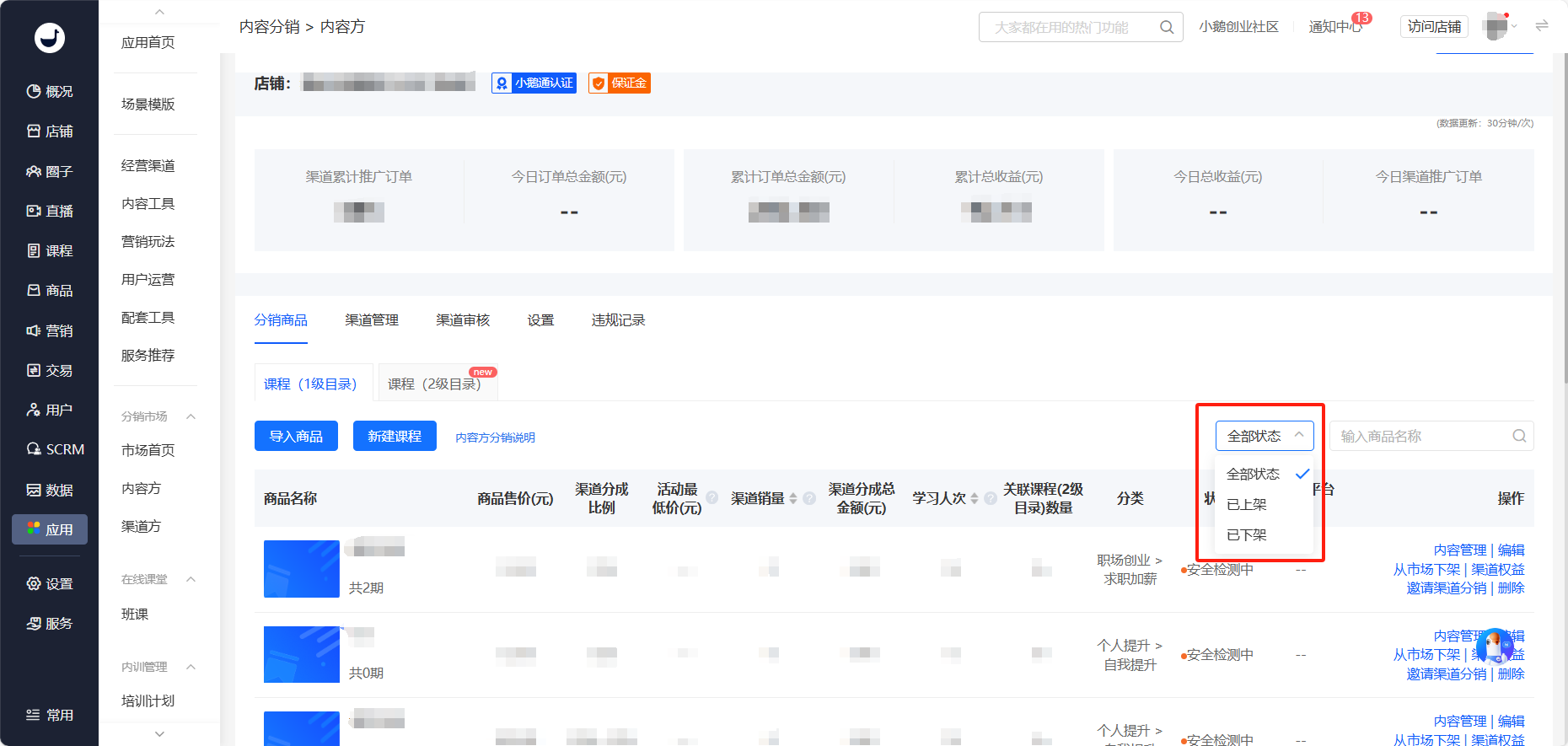Click the floating assistant avatar icon
Image resolution: width=1568 pixels, height=746 pixels.
coord(1495,647)
